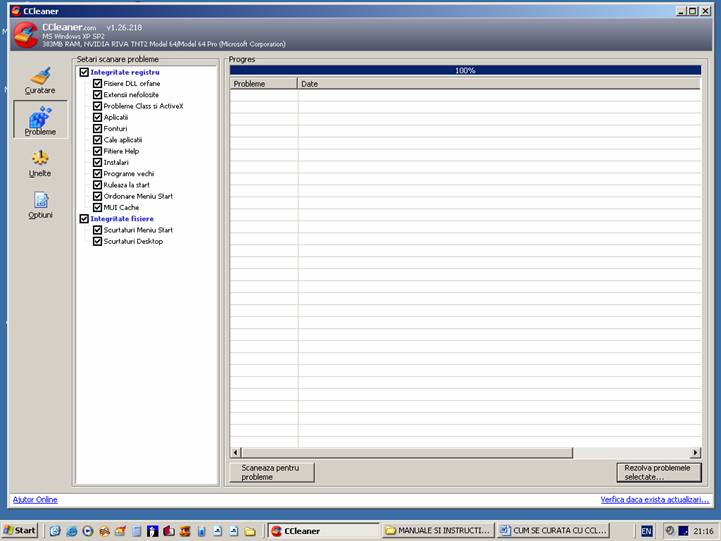
Task: Open the Optiuni settings section
Action: (40, 205)
